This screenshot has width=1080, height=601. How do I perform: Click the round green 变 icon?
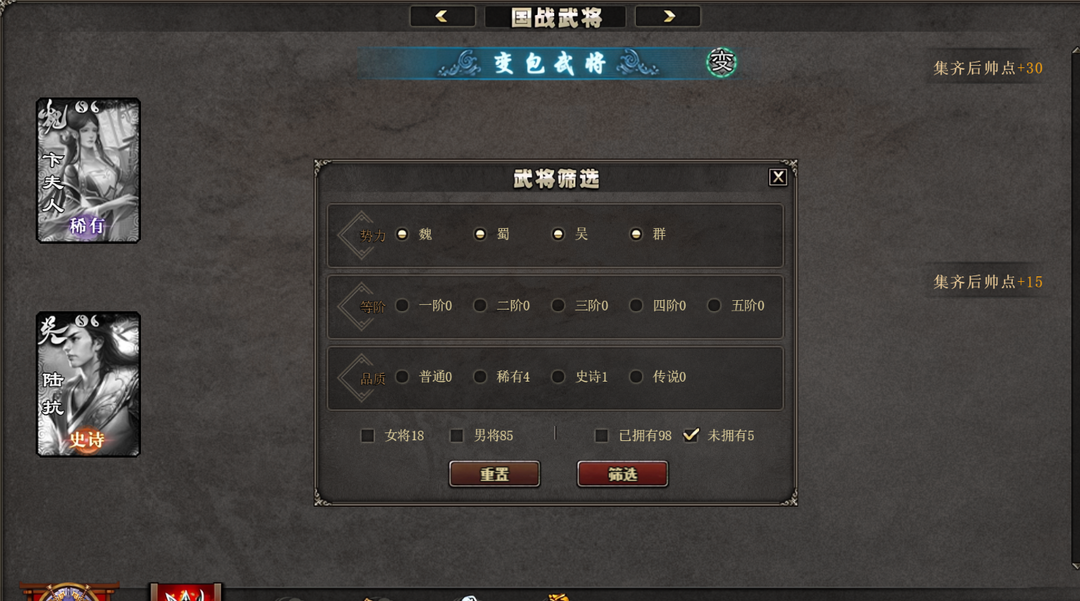[x=722, y=63]
